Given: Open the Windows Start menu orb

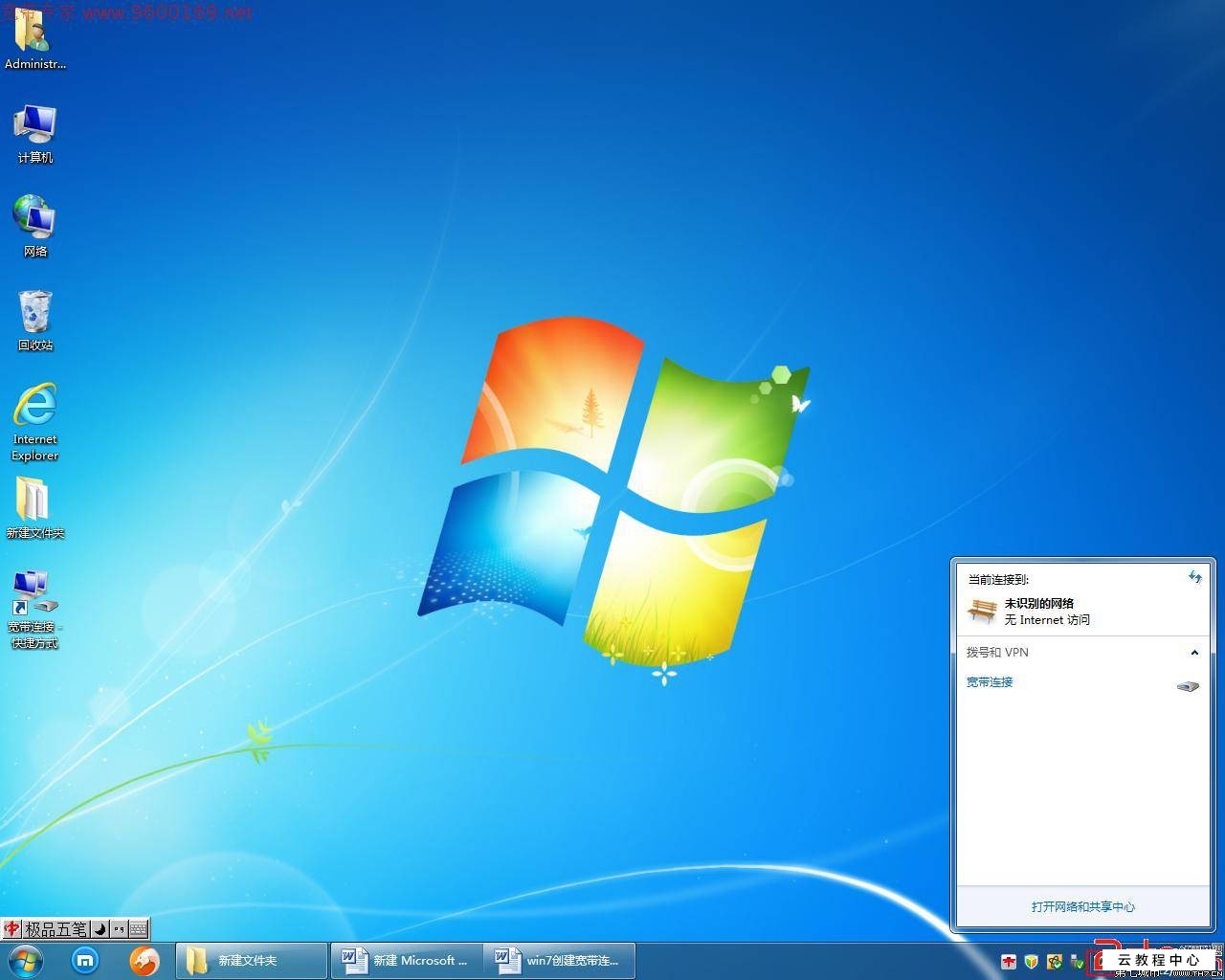Looking at the screenshot, I should (x=26, y=960).
